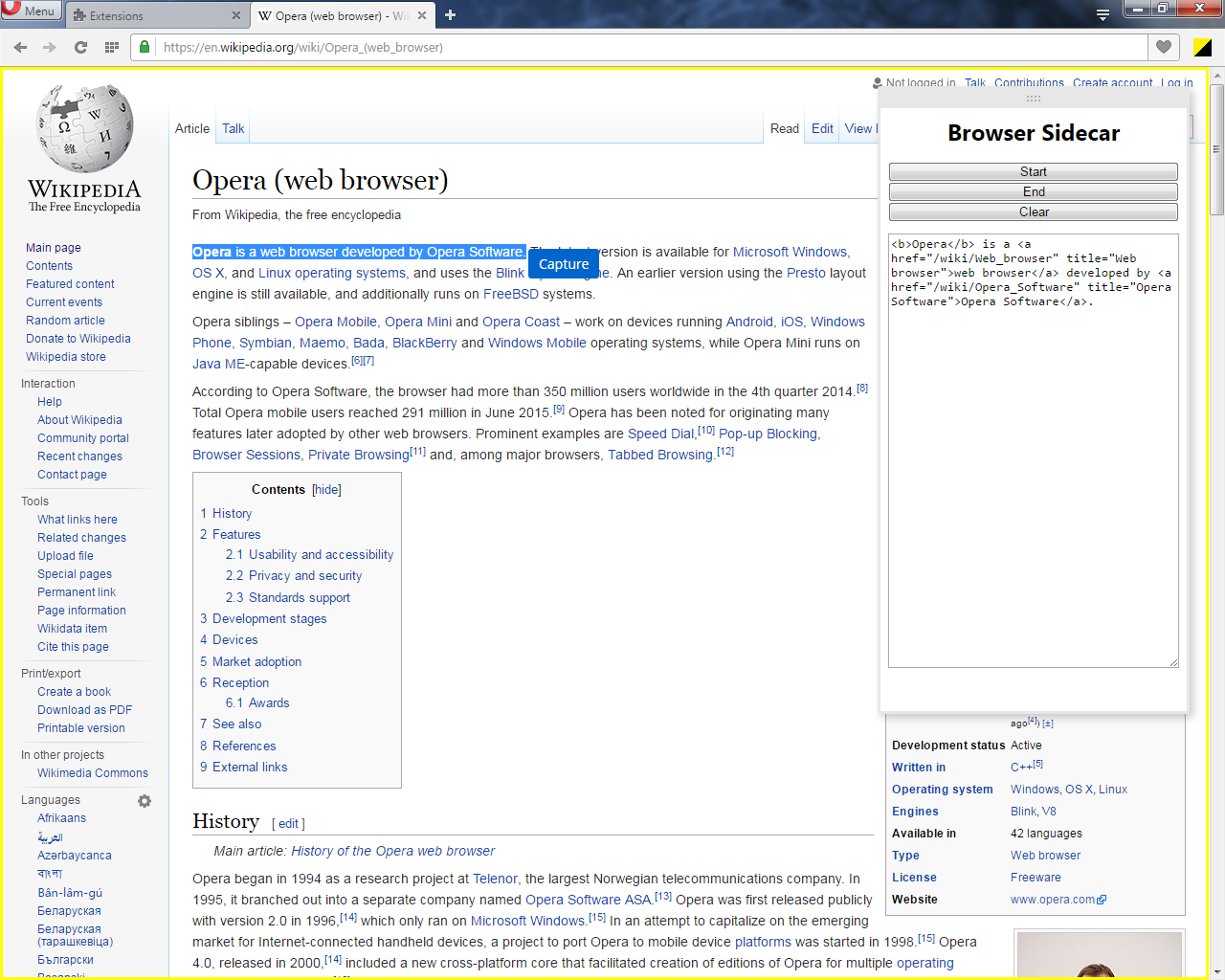Viewport: 1225px width, 980px height.
Task: Click the Wikipedia globe logo
Action: [84, 128]
